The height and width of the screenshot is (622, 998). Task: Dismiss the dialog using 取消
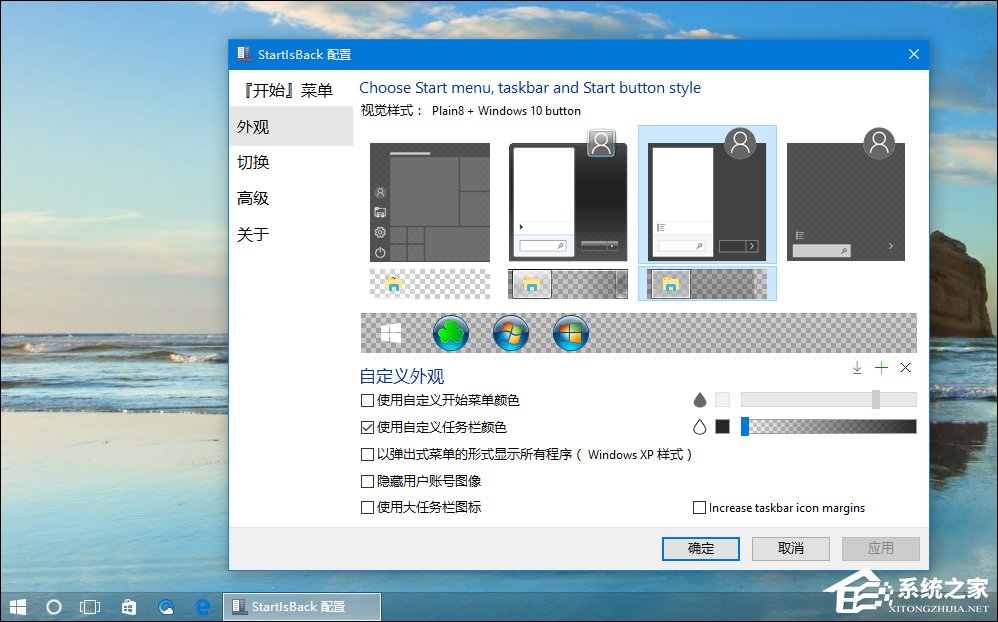tap(790, 548)
